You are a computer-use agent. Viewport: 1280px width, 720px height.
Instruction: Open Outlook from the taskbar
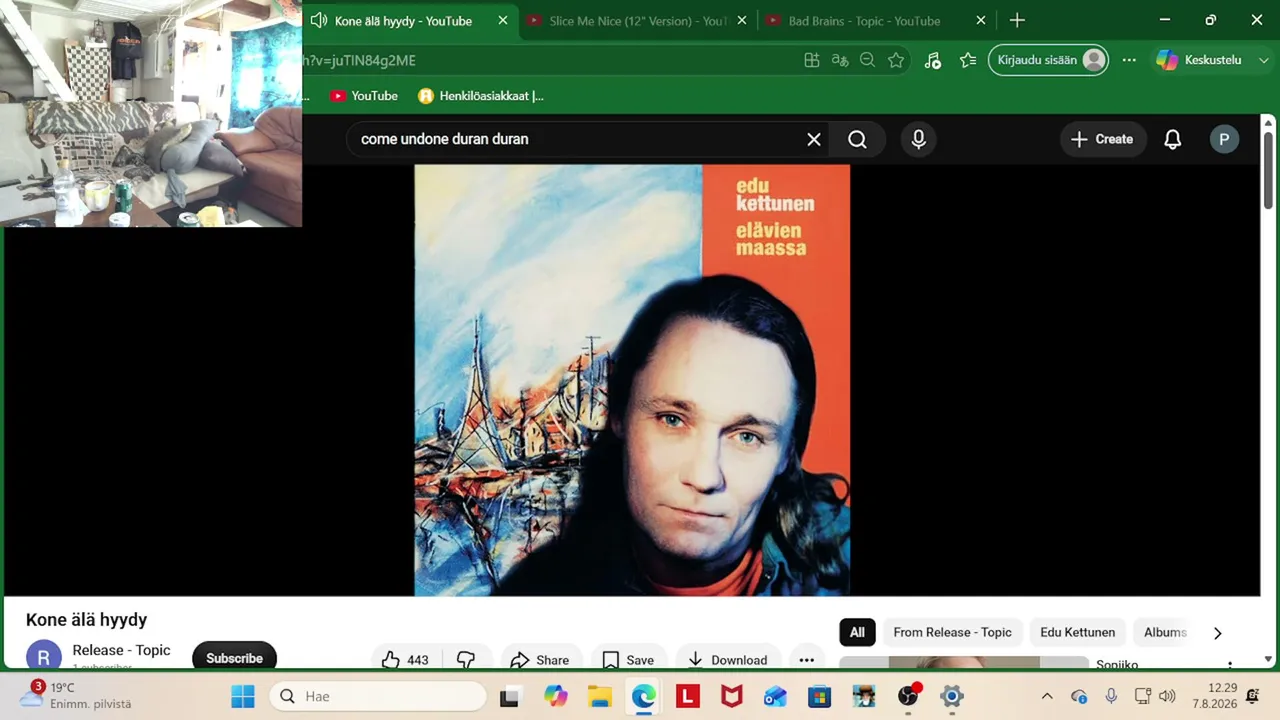point(775,696)
